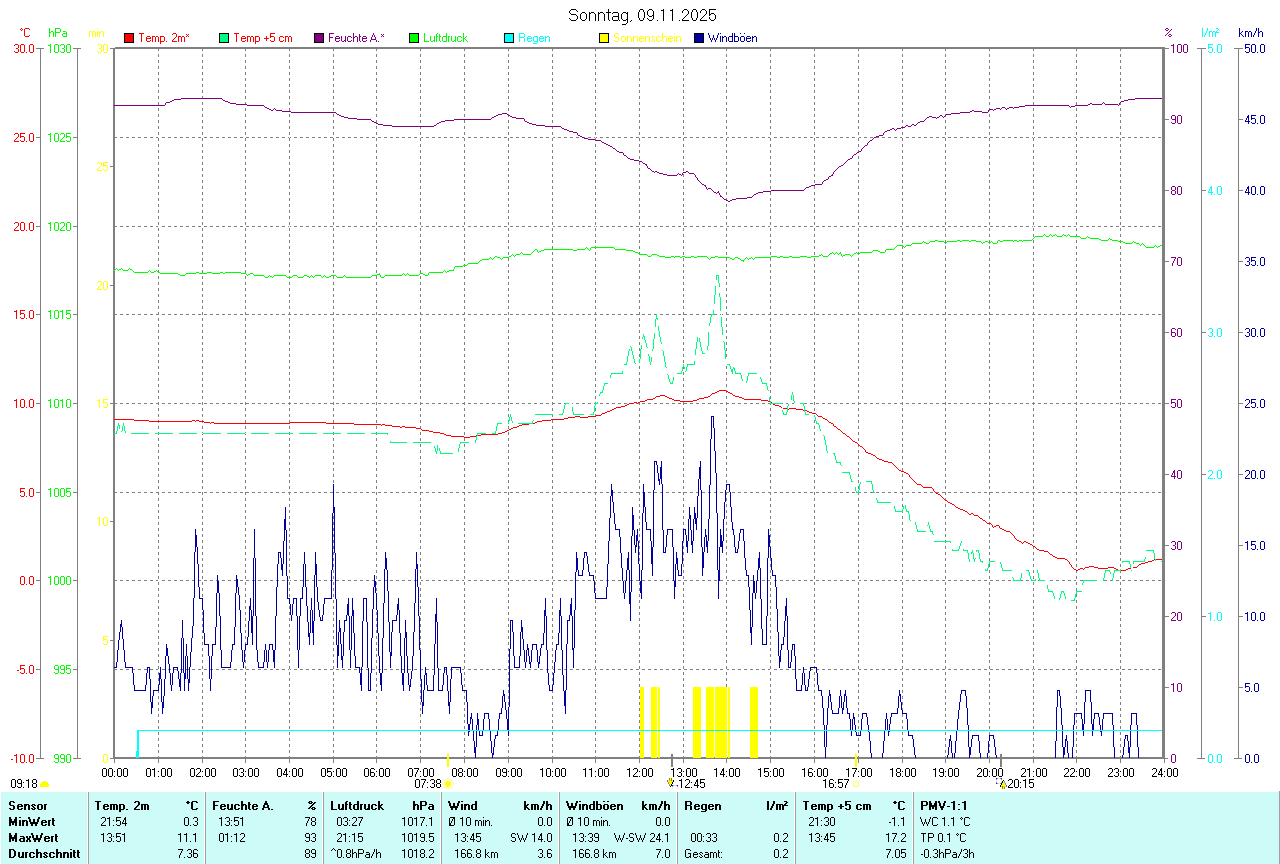Image resolution: width=1280 pixels, height=864 pixels.
Task: Click the Temp +5 cm legend square
Action: pyautogui.click(x=224, y=38)
